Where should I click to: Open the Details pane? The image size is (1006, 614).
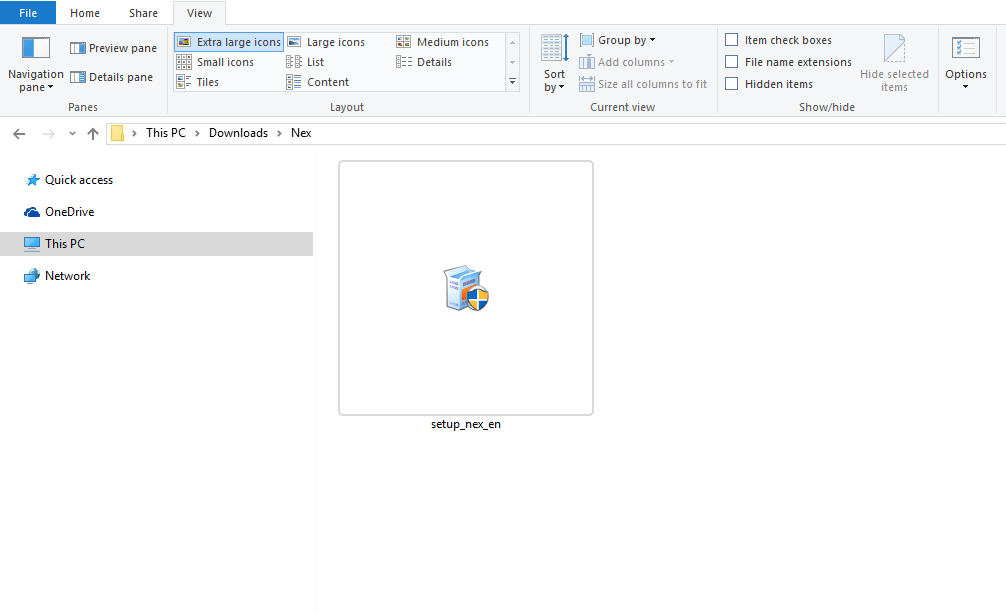[113, 77]
